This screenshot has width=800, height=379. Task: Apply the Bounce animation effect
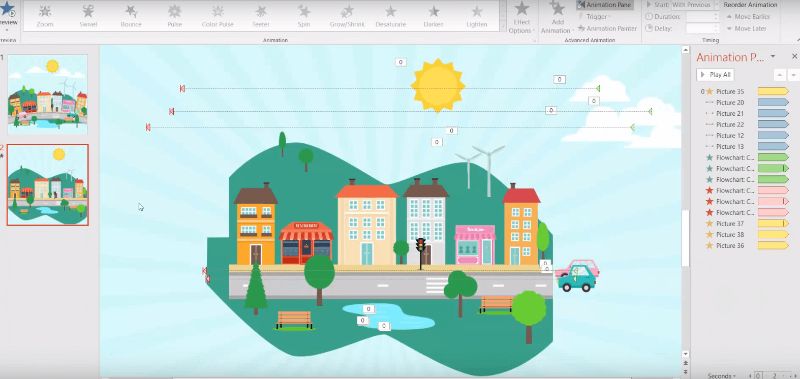[x=131, y=15]
